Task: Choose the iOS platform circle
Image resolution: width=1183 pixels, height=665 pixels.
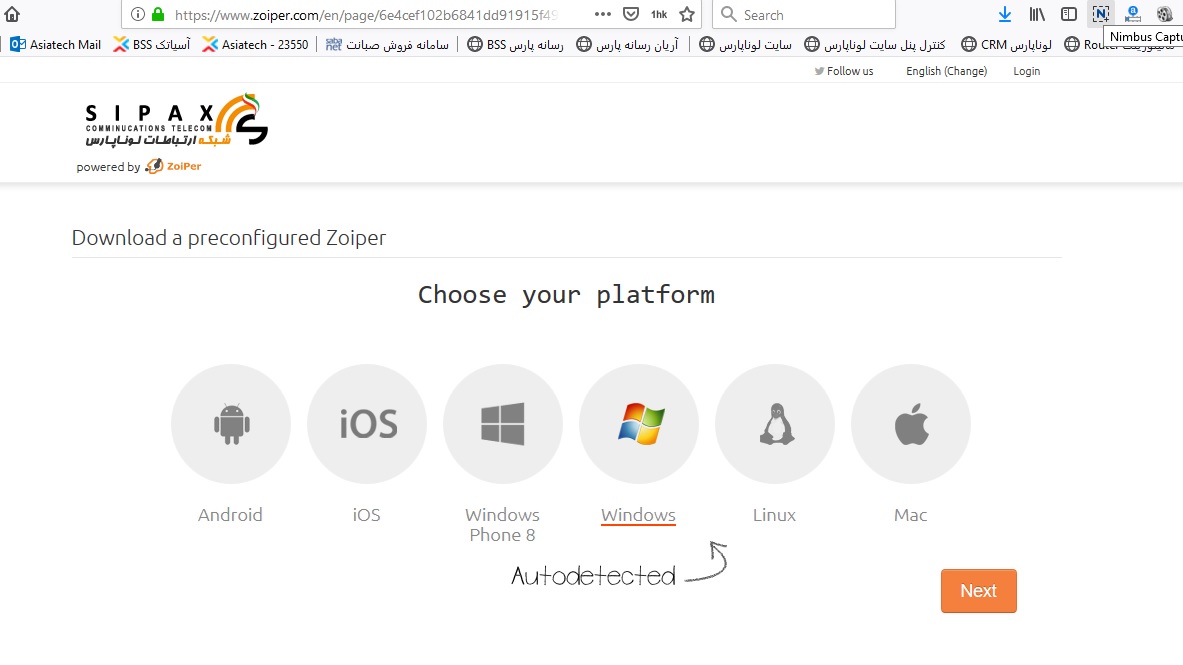Action: click(367, 423)
